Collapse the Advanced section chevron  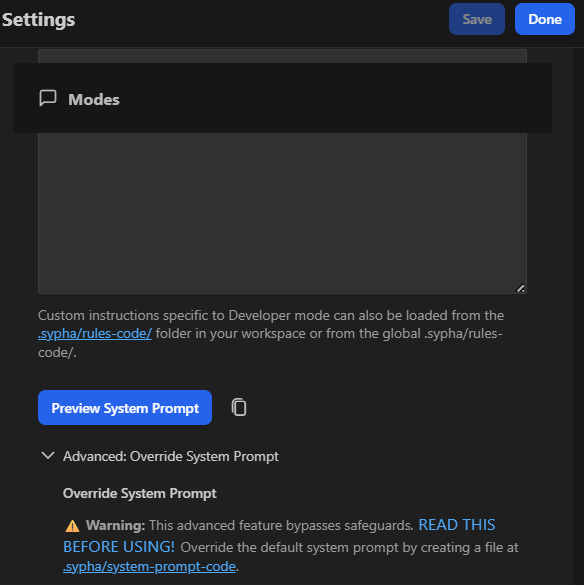pos(48,456)
